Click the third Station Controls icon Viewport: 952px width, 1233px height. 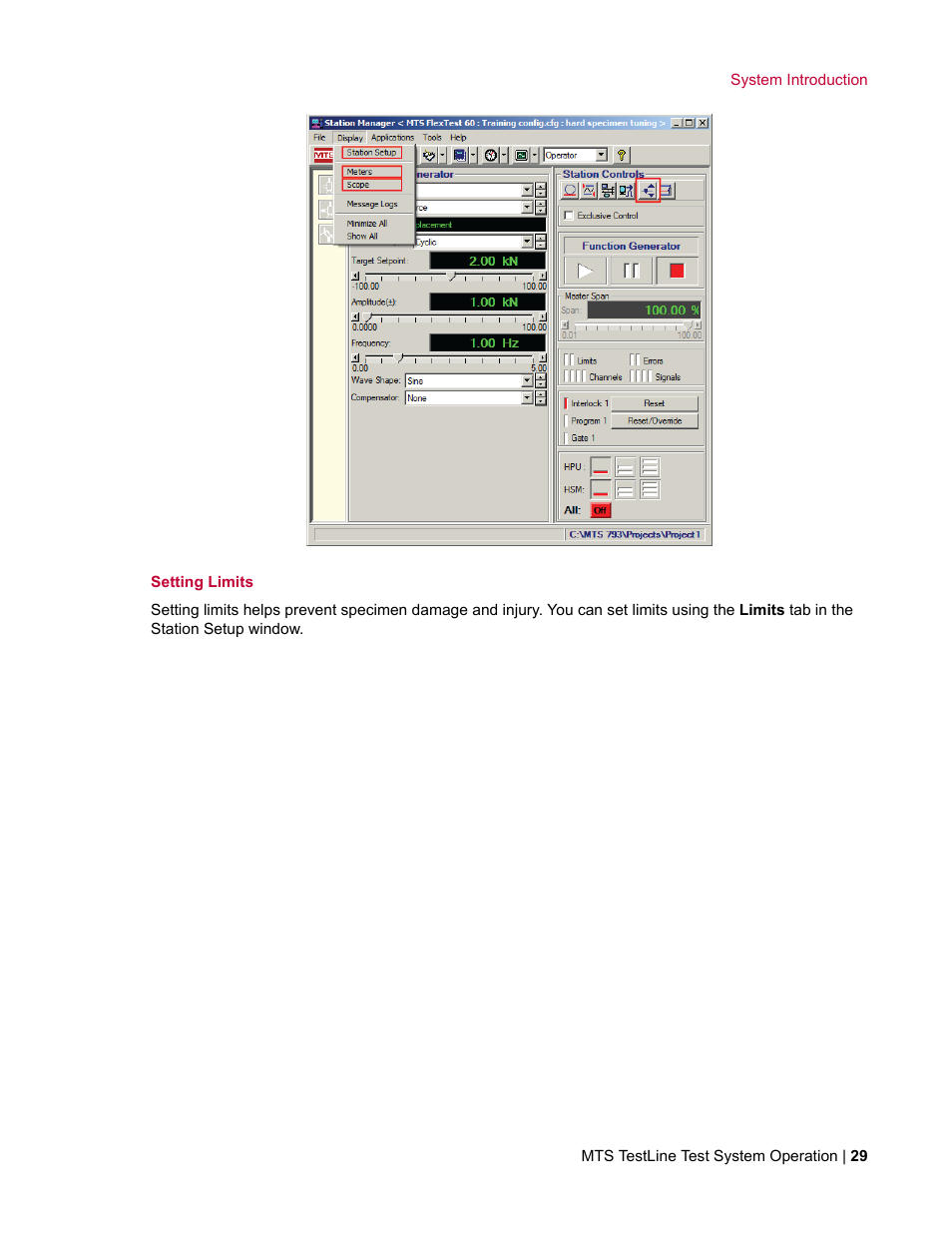(608, 190)
